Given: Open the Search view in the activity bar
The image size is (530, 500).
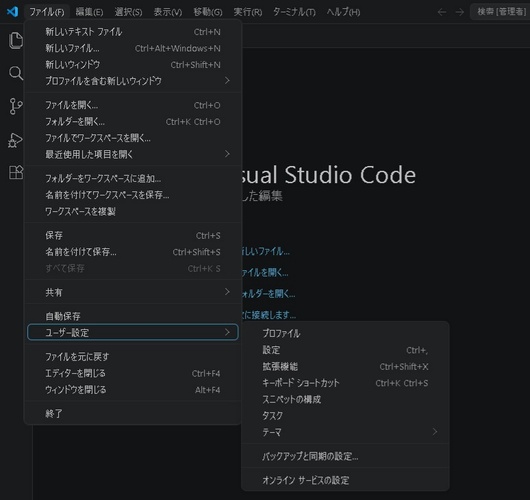Looking at the screenshot, I should 16,73.
